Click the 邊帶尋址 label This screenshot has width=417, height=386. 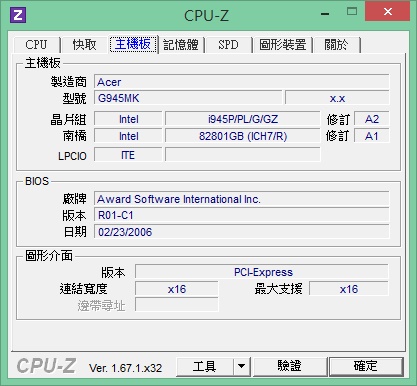[x=101, y=306]
